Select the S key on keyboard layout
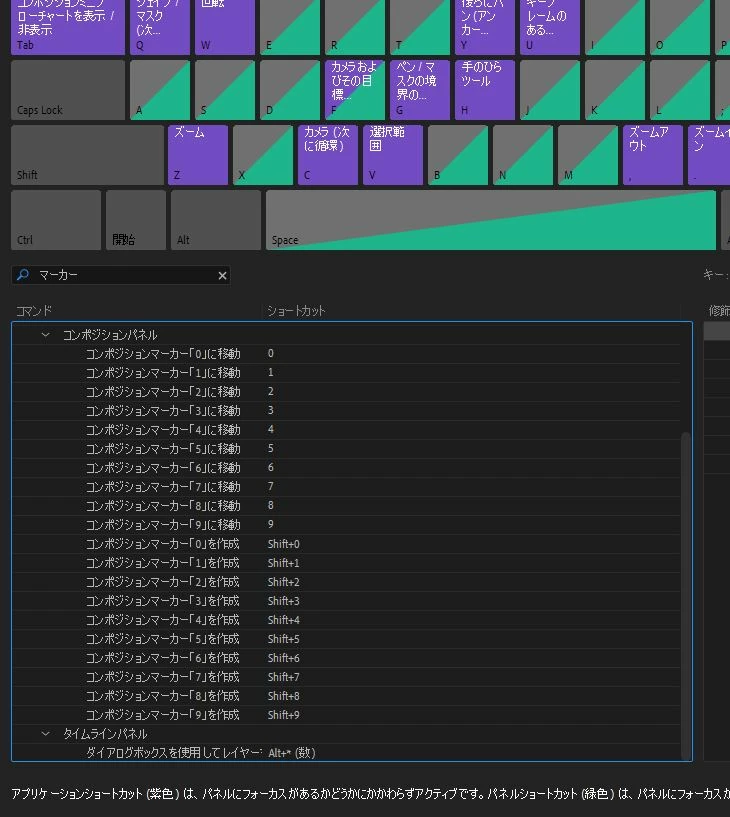 coord(225,90)
